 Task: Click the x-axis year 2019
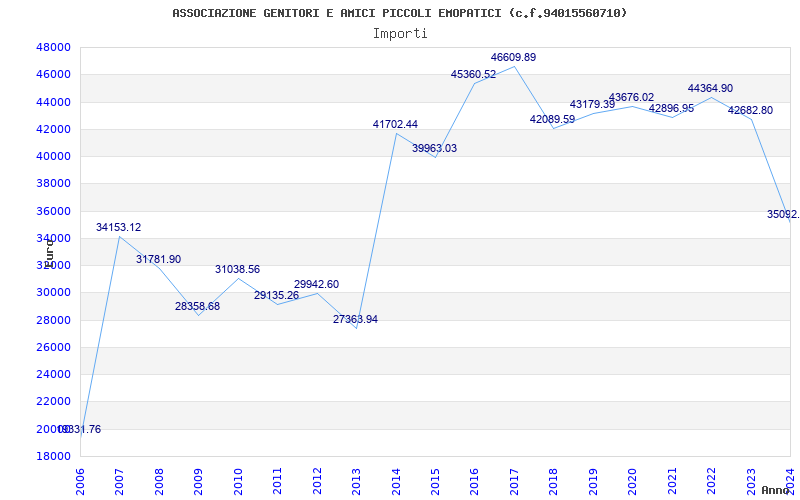click(x=593, y=481)
